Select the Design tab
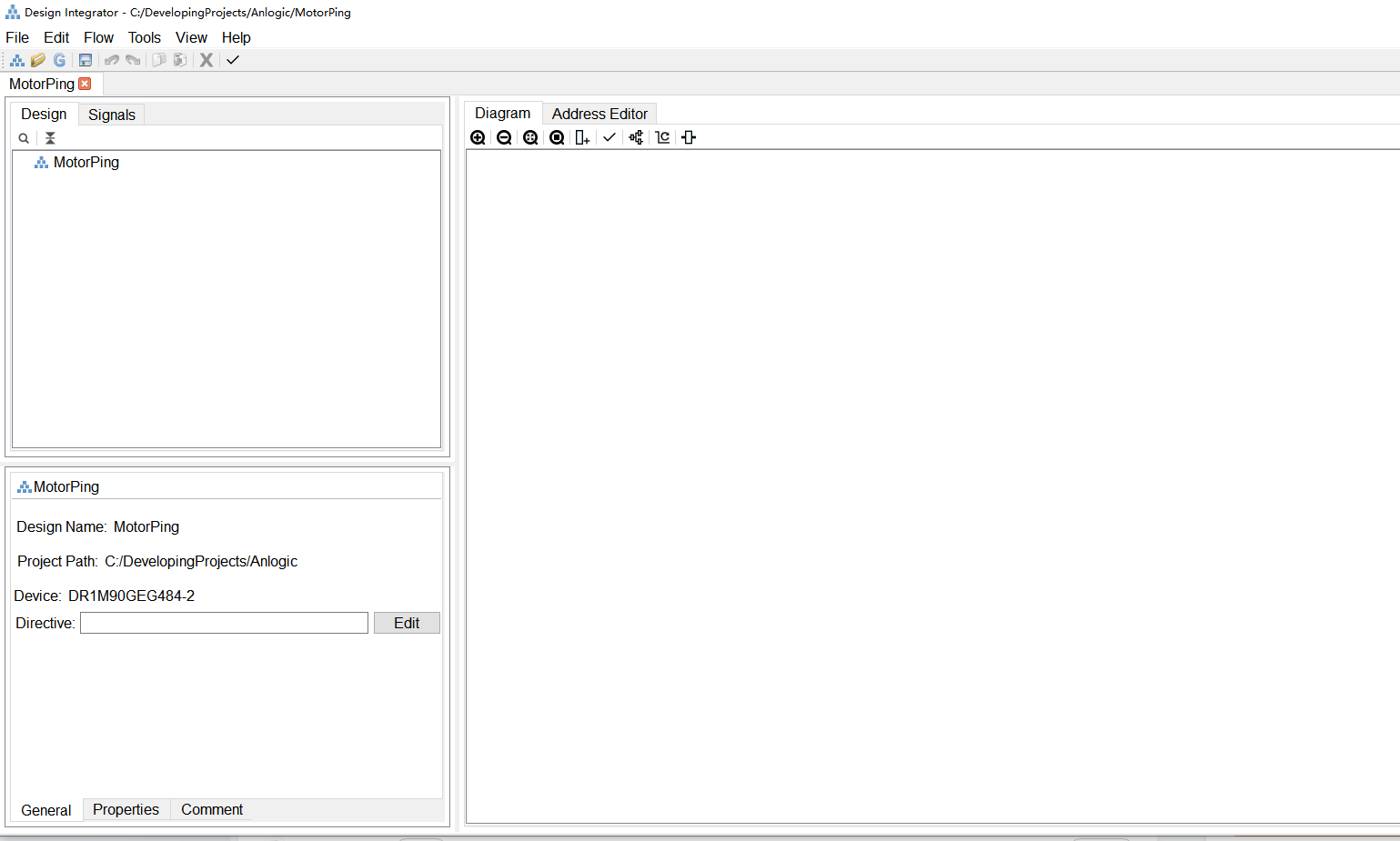The height and width of the screenshot is (841, 1400). [44, 114]
